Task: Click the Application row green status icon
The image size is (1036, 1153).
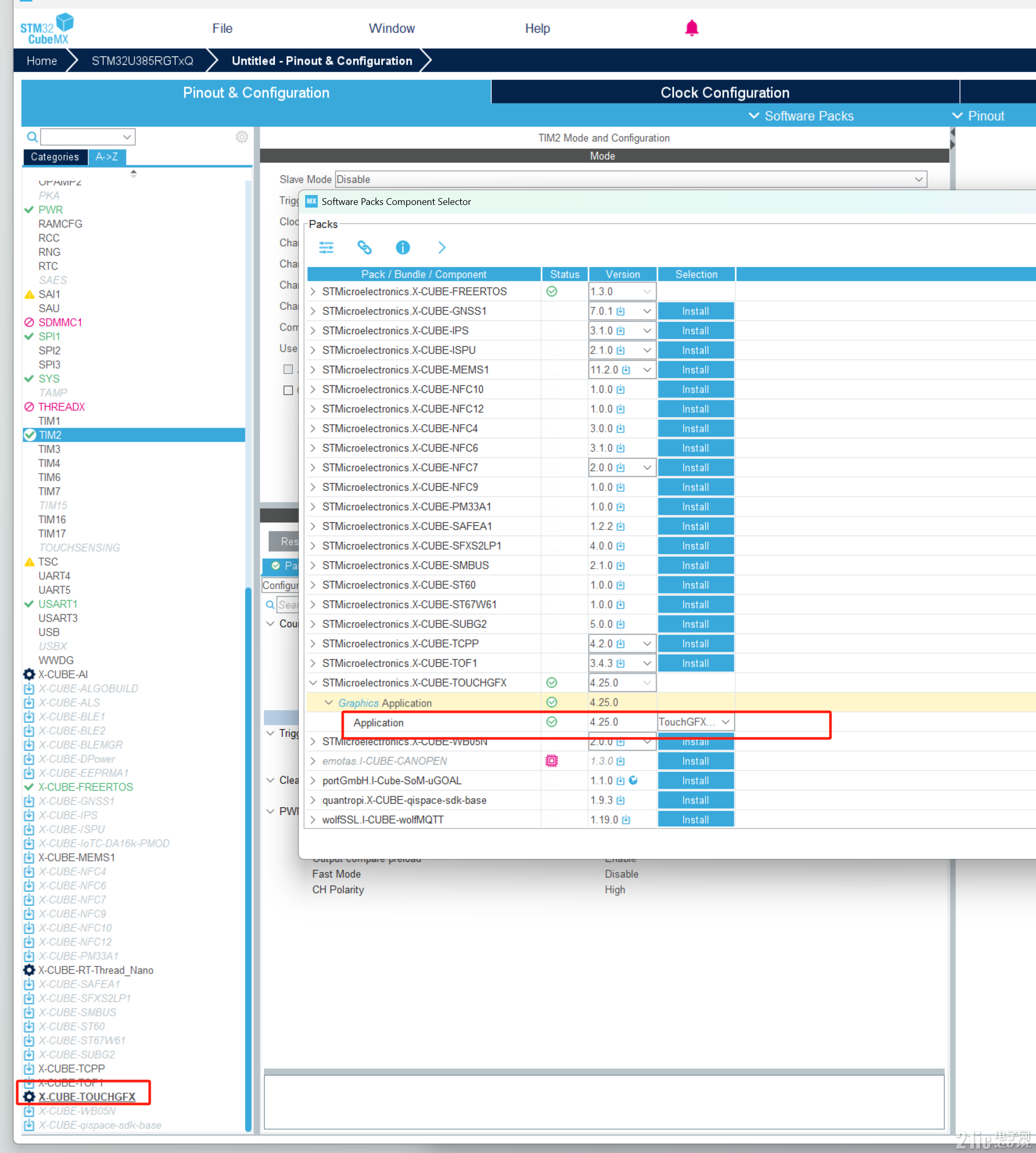Action: (x=551, y=722)
